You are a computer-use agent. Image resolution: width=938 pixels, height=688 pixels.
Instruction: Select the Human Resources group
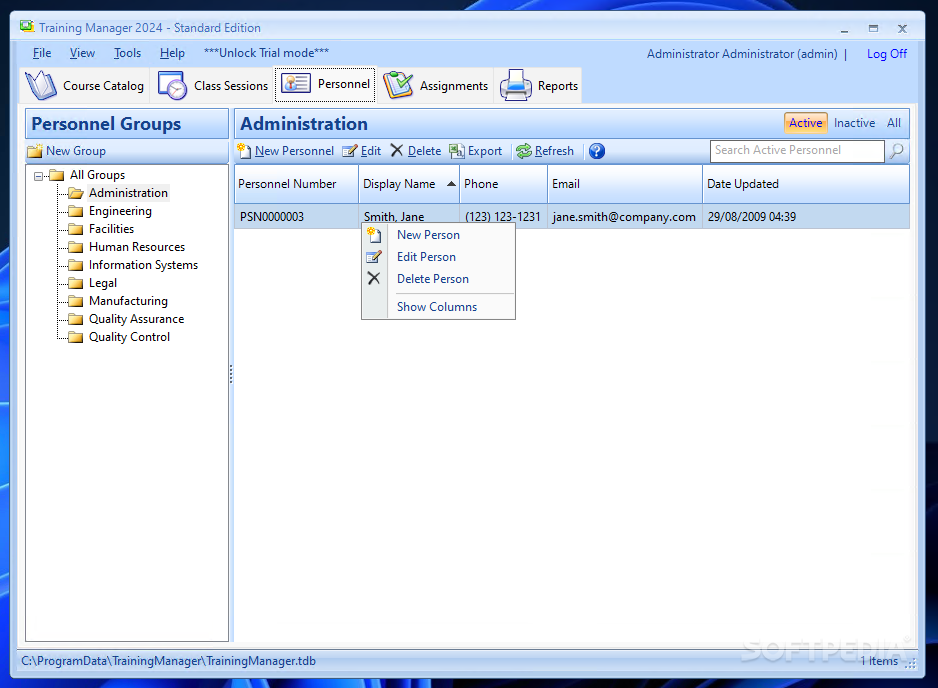tap(137, 246)
